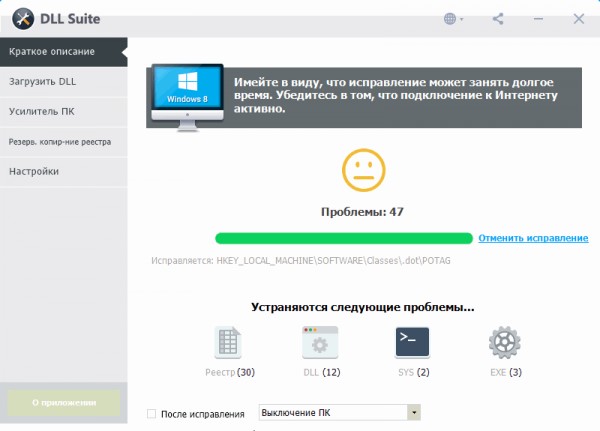
Task: Click the Реестр registry table icon
Action: coord(228,342)
